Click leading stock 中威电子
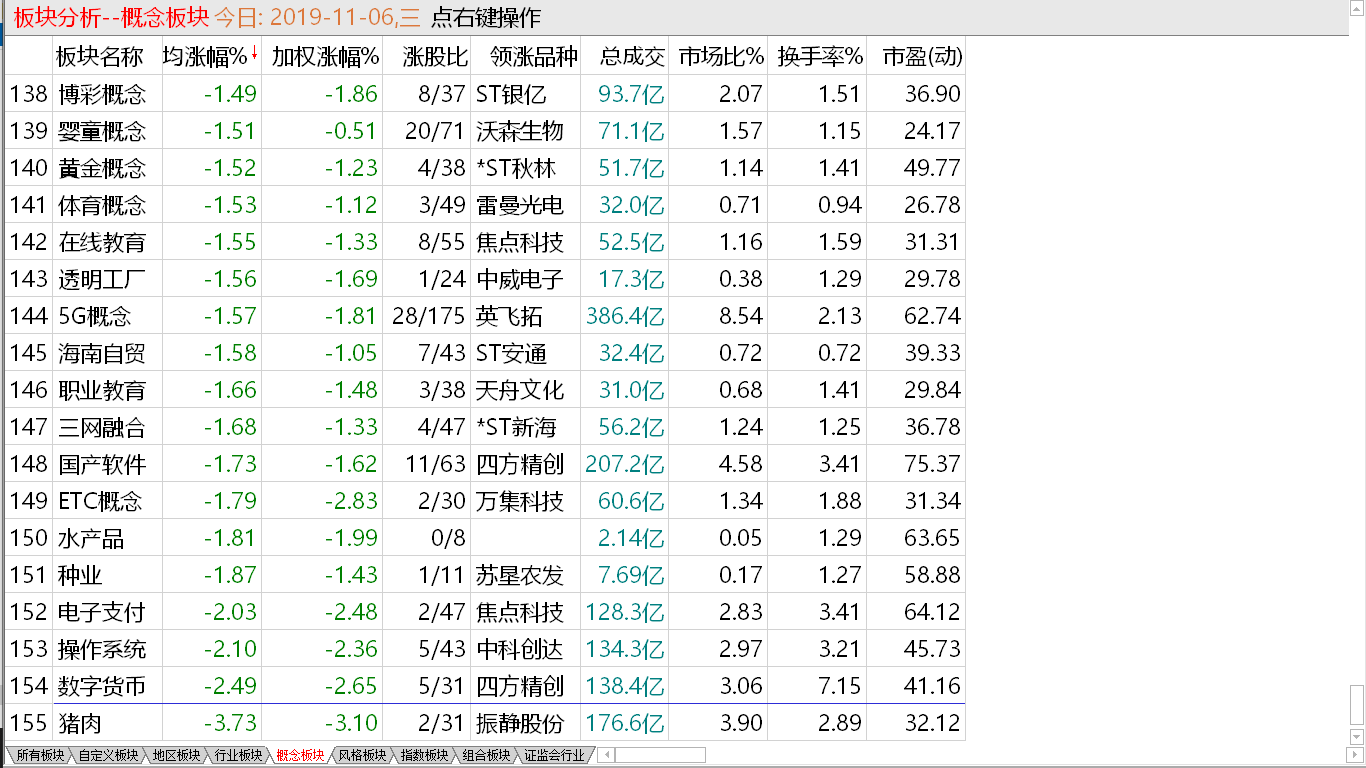The height and width of the screenshot is (768, 1366). click(520, 279)
